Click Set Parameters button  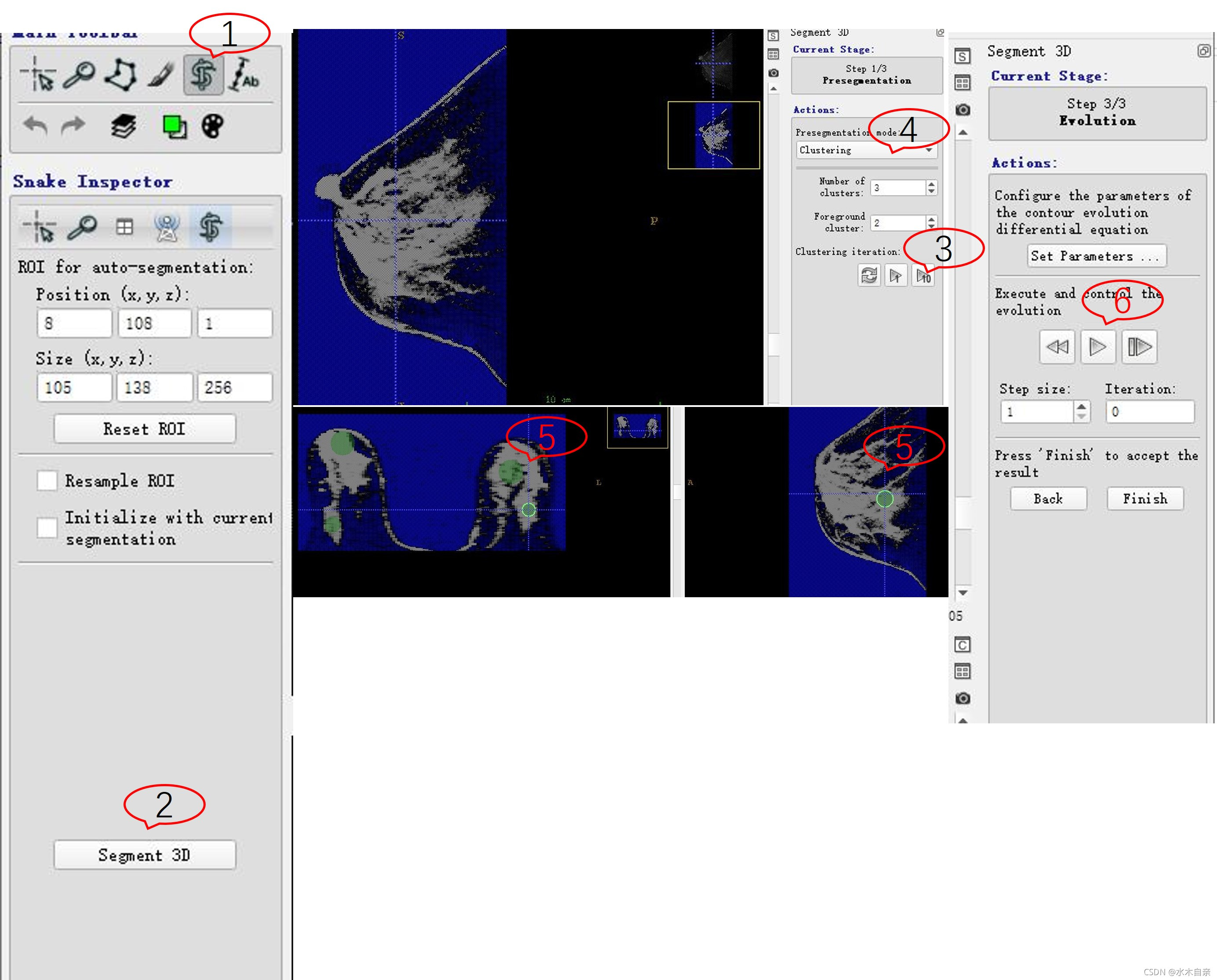coord(1096,256)
